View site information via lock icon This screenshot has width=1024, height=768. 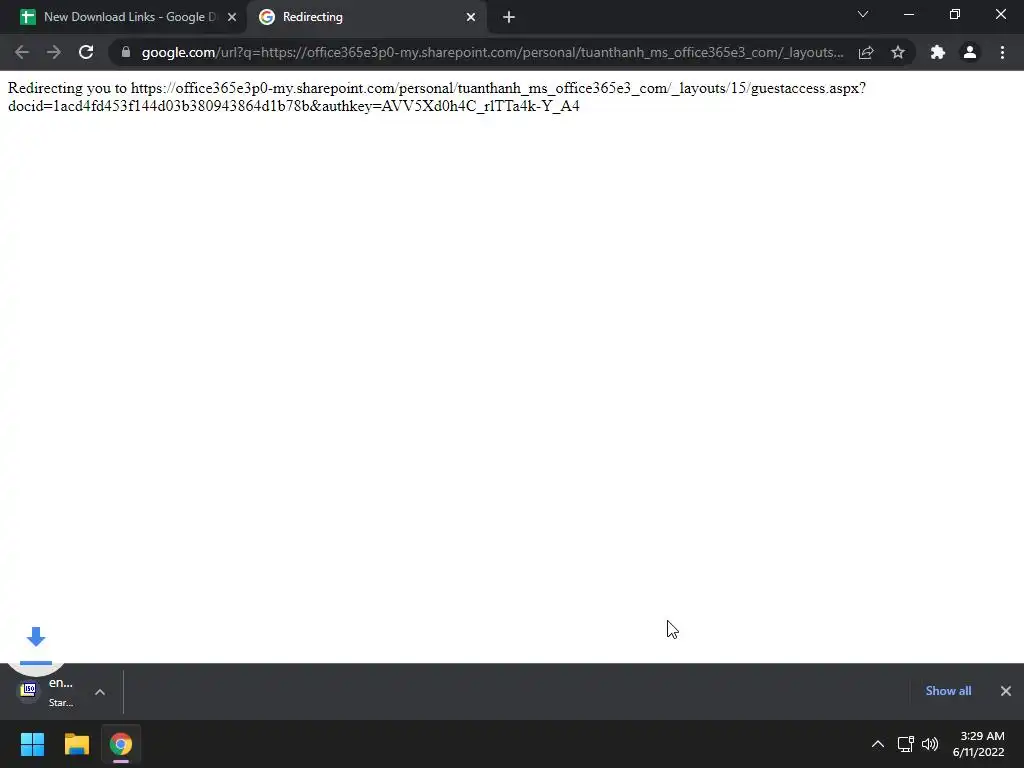[126, 52]
